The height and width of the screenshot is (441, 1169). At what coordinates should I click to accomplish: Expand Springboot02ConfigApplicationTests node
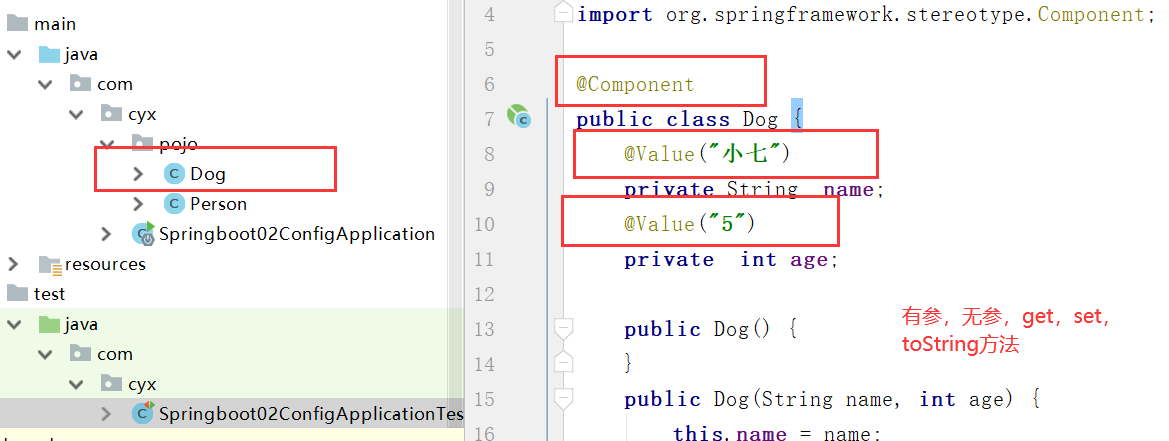[x=107, y=414]
